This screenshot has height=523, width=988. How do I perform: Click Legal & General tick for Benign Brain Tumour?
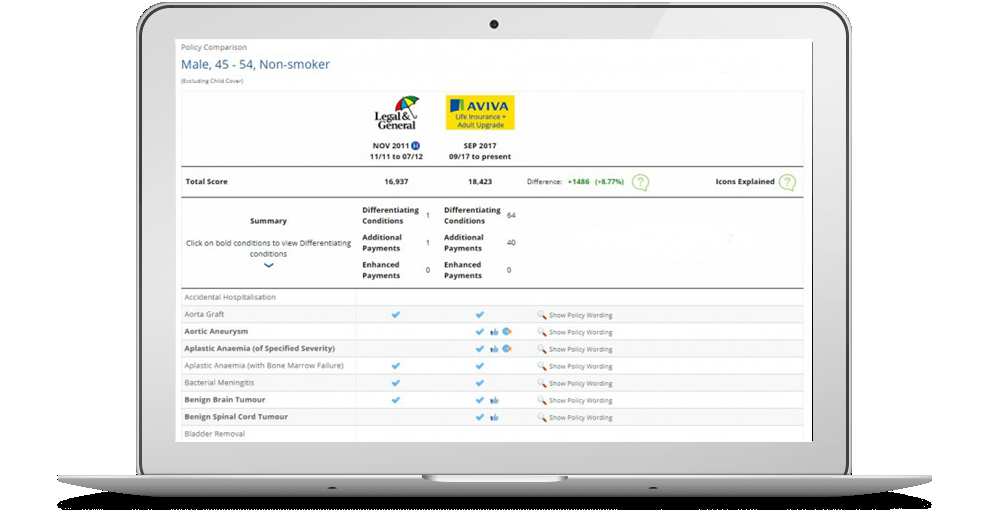(395, 399)
